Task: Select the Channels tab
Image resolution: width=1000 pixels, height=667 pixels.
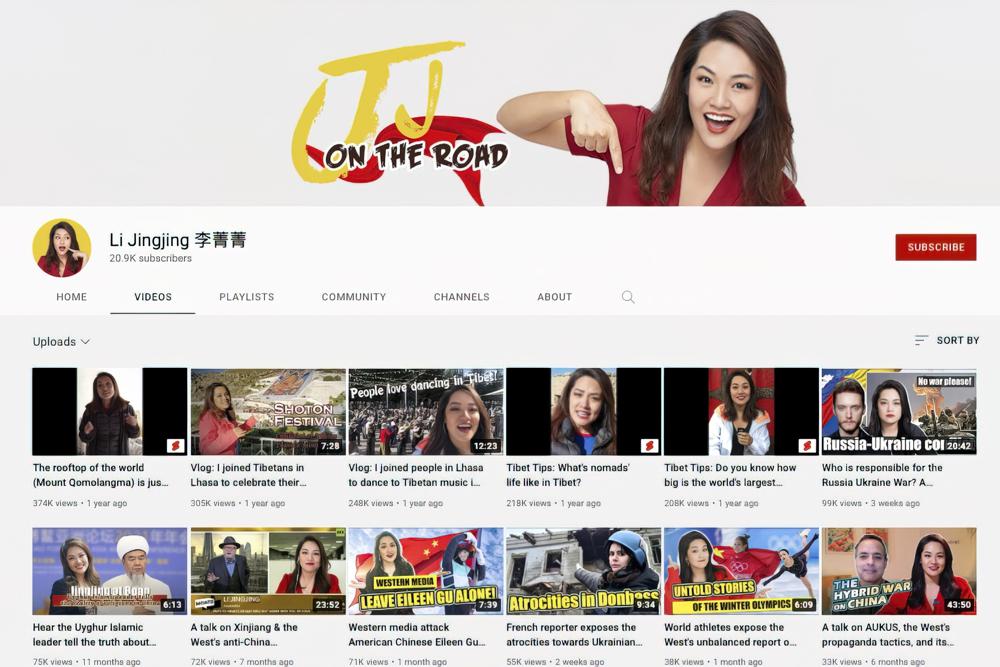Action: coord(461,297)
